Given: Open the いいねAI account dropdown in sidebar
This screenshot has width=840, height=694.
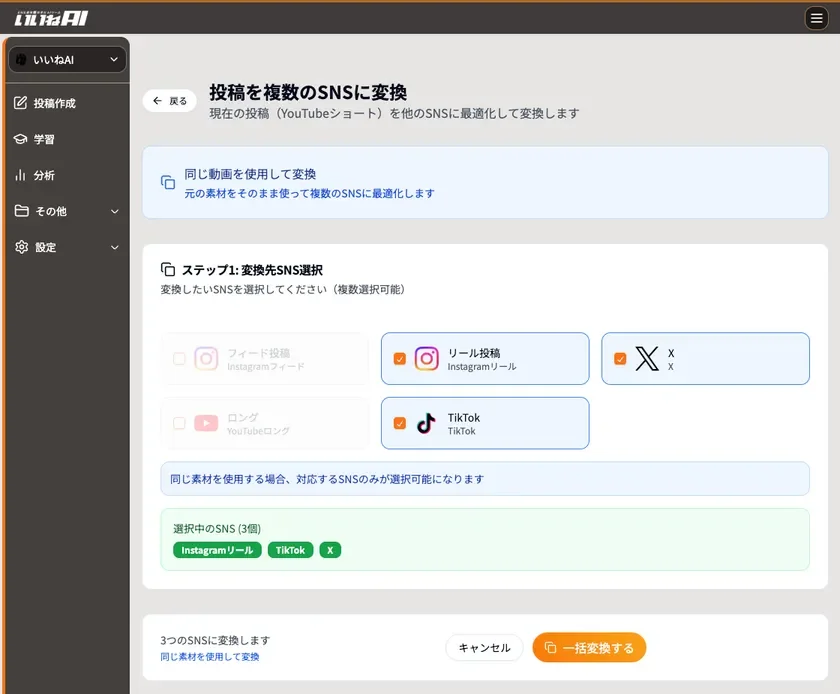Looking at the screenshot, I should click(x=66, y=59).
